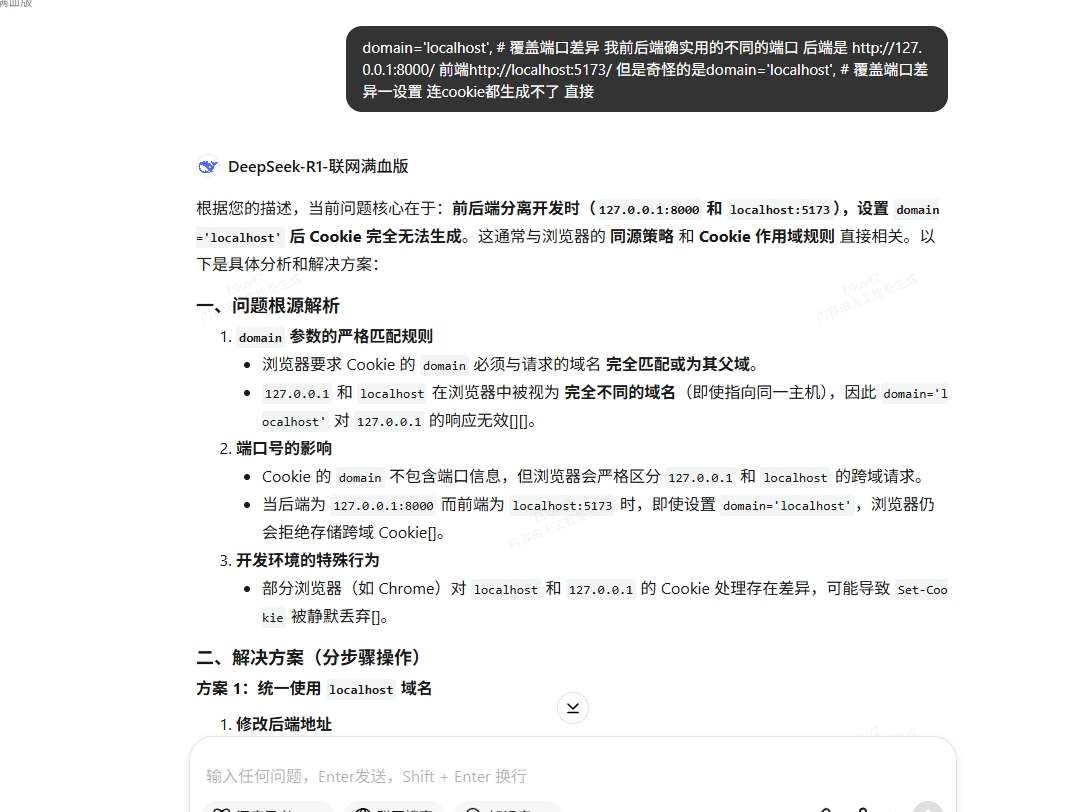Click localhost code before 在浏览器中被视为
The width and height of the screenshot is (1076, 812).
[392, 394]
